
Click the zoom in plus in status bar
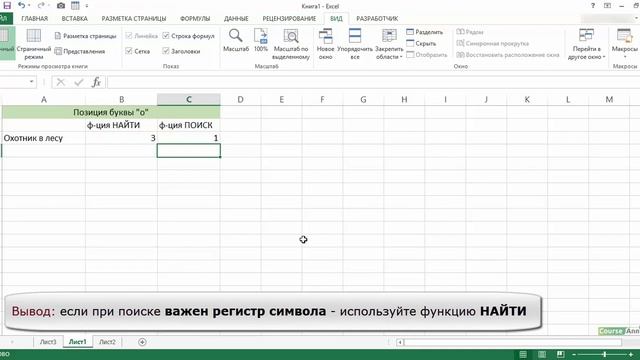pyautogui.click(x=631, y=354)
